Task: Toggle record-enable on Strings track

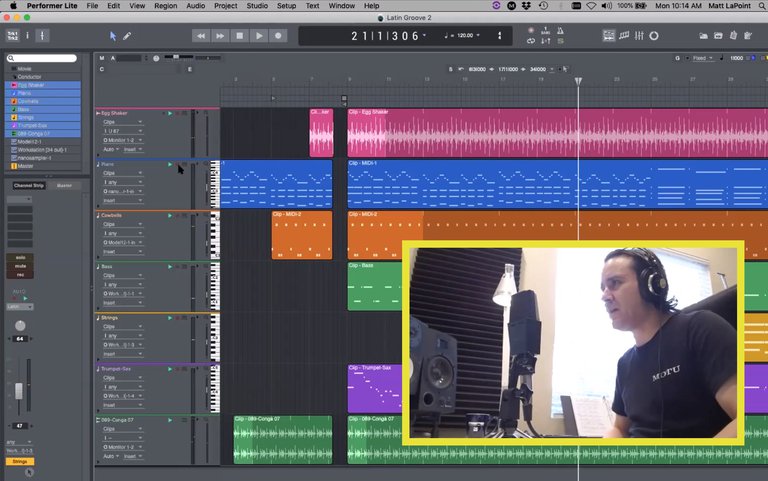Action: pos(177,318)
